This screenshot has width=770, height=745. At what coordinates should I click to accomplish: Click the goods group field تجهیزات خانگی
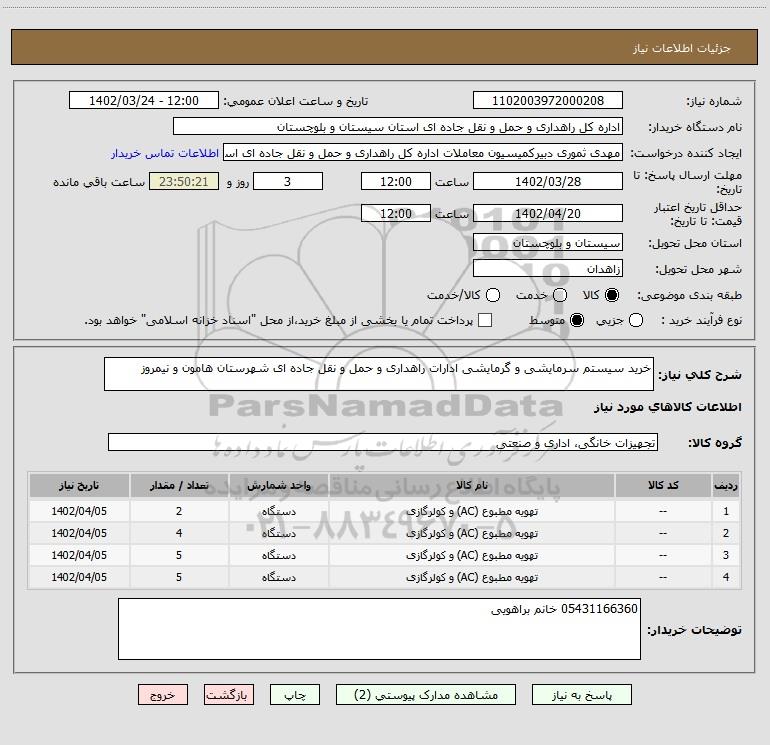383,442
